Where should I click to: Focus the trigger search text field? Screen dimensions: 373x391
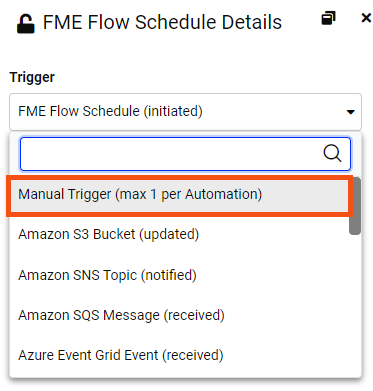[185, 154]
